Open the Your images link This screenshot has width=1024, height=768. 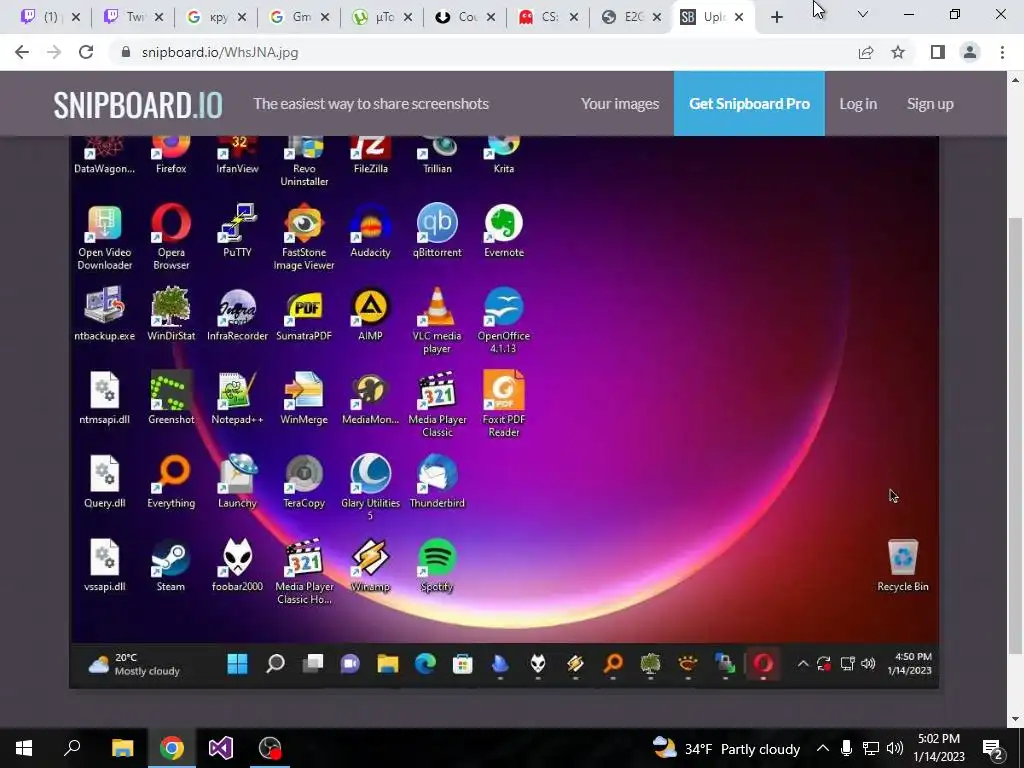click(620, 104)
